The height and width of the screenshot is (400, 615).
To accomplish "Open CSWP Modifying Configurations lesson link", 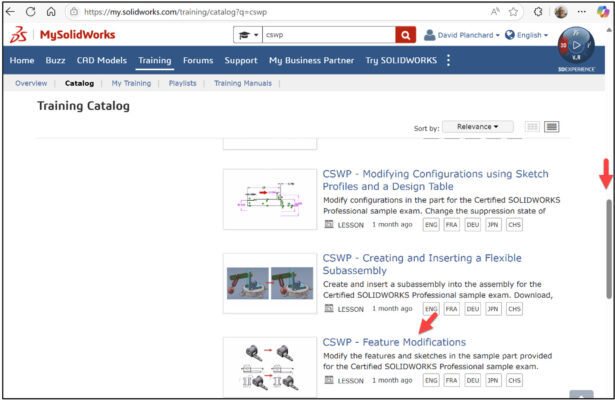I will (435, 180).
